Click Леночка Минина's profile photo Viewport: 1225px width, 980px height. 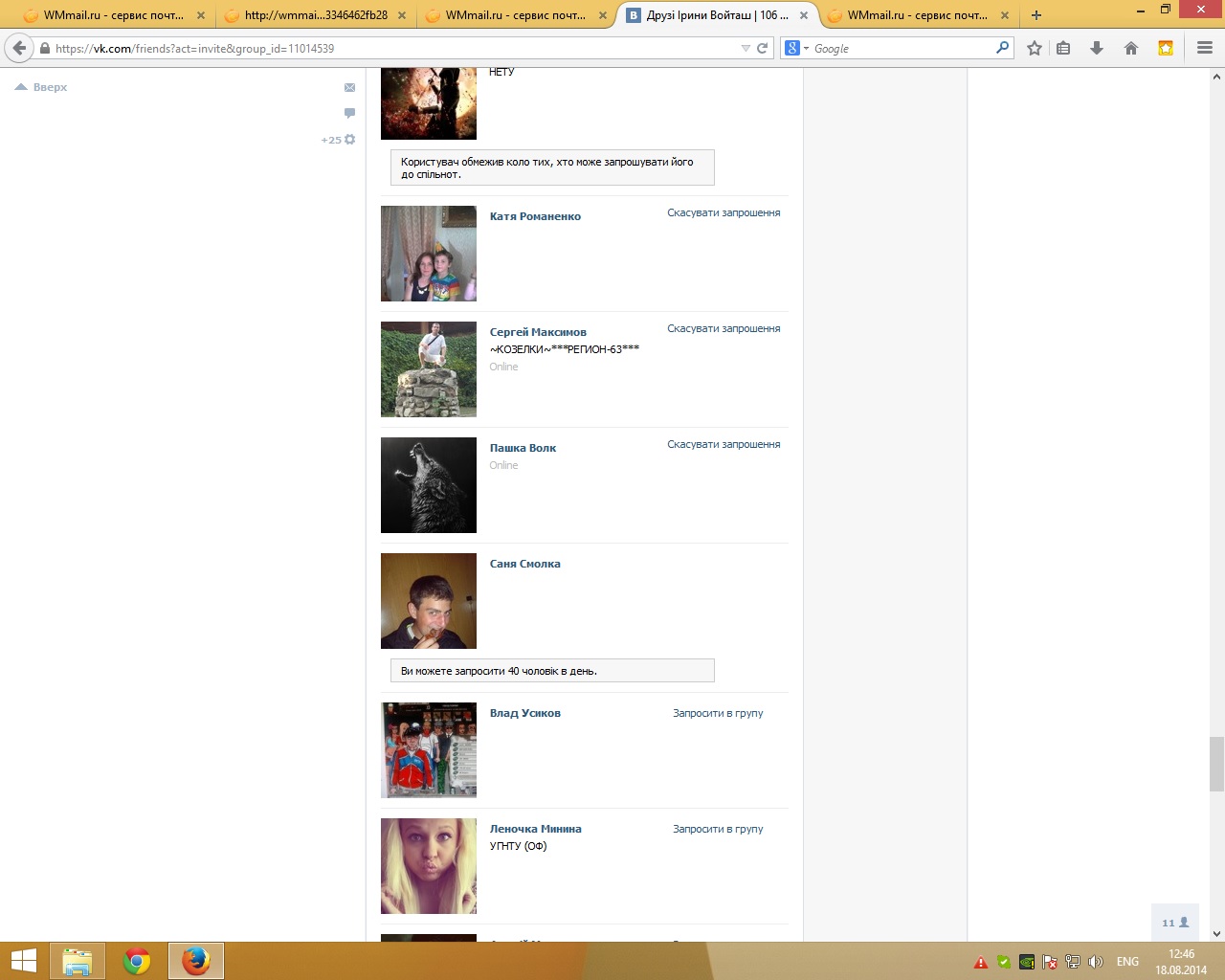(429, 866)
